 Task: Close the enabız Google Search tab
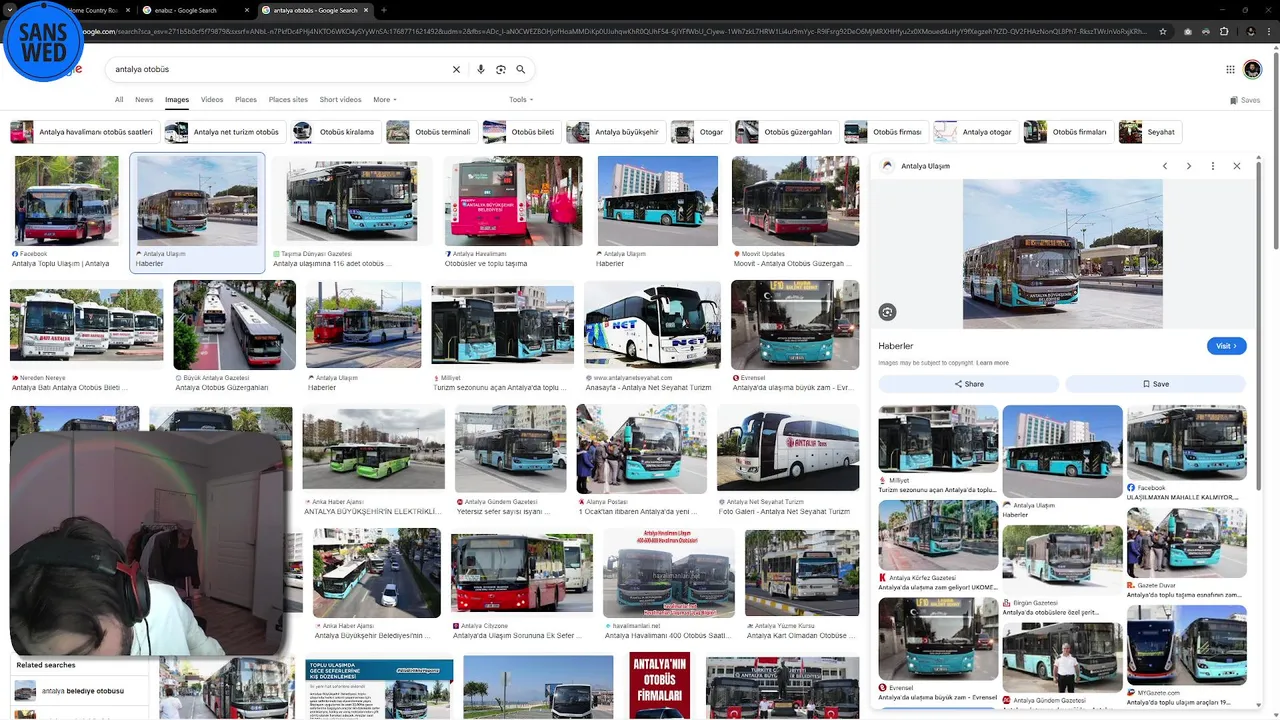coord(246,10)
